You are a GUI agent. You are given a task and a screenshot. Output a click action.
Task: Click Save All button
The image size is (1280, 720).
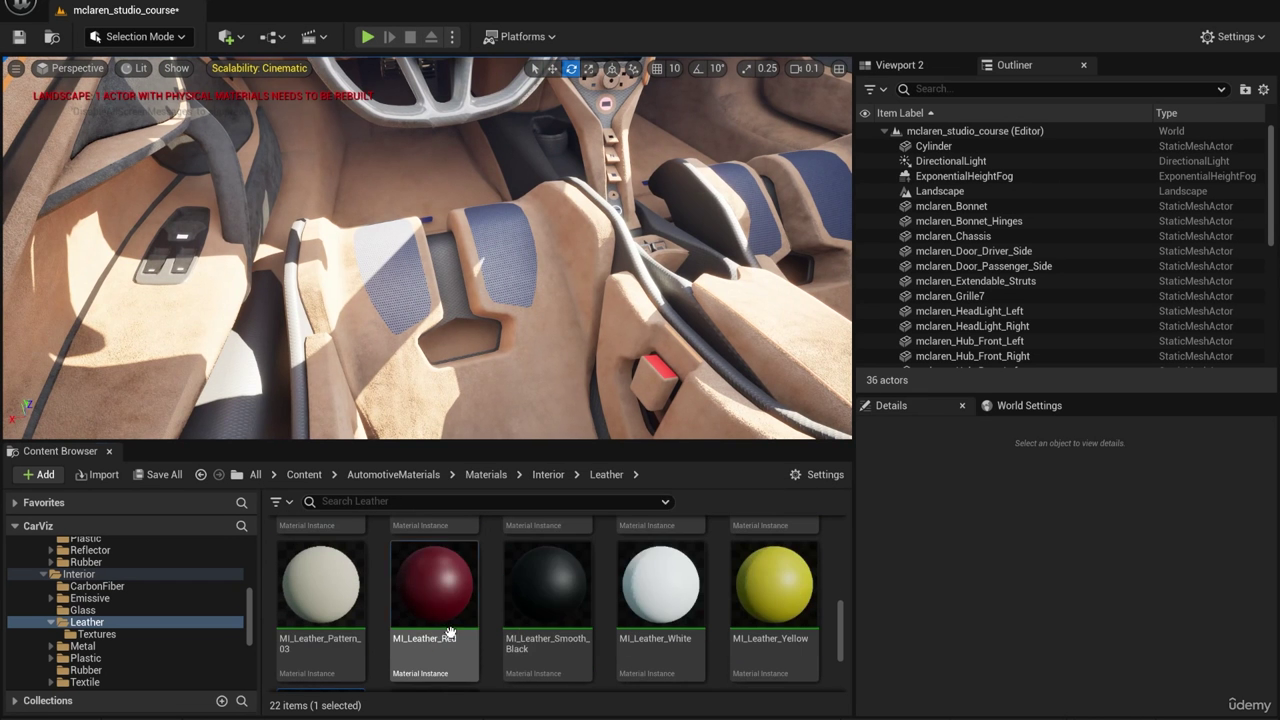(x=158, y=475)
